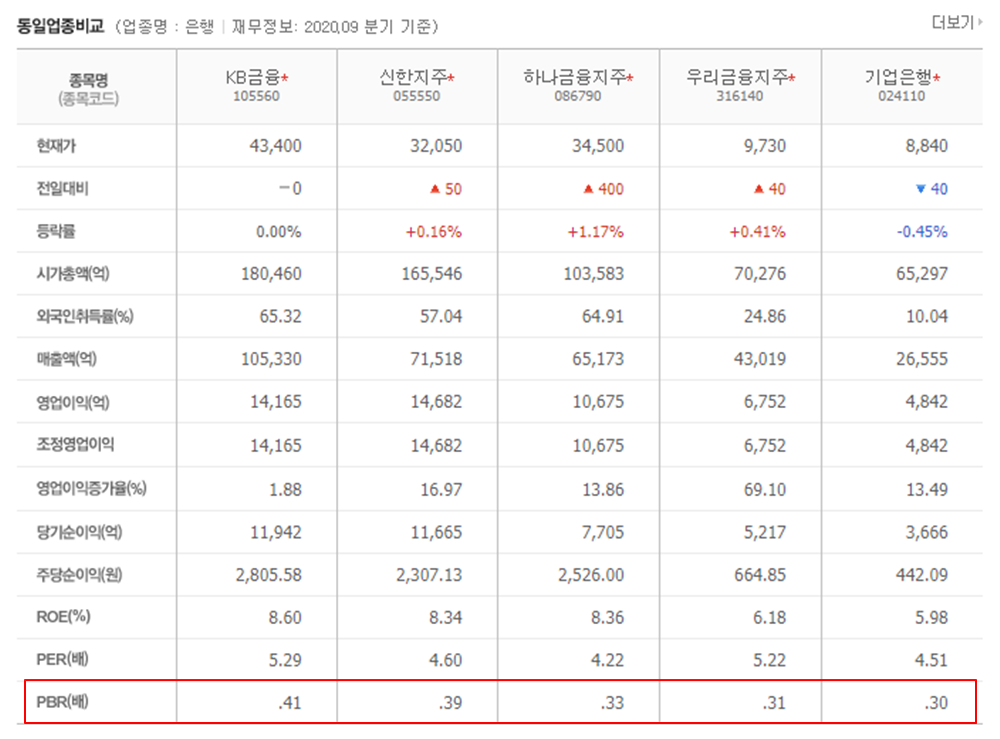Viewport: 1000px width, 739px height.
Task: Click 하나금융지주 current price 34,500
Action: [598, 146]
